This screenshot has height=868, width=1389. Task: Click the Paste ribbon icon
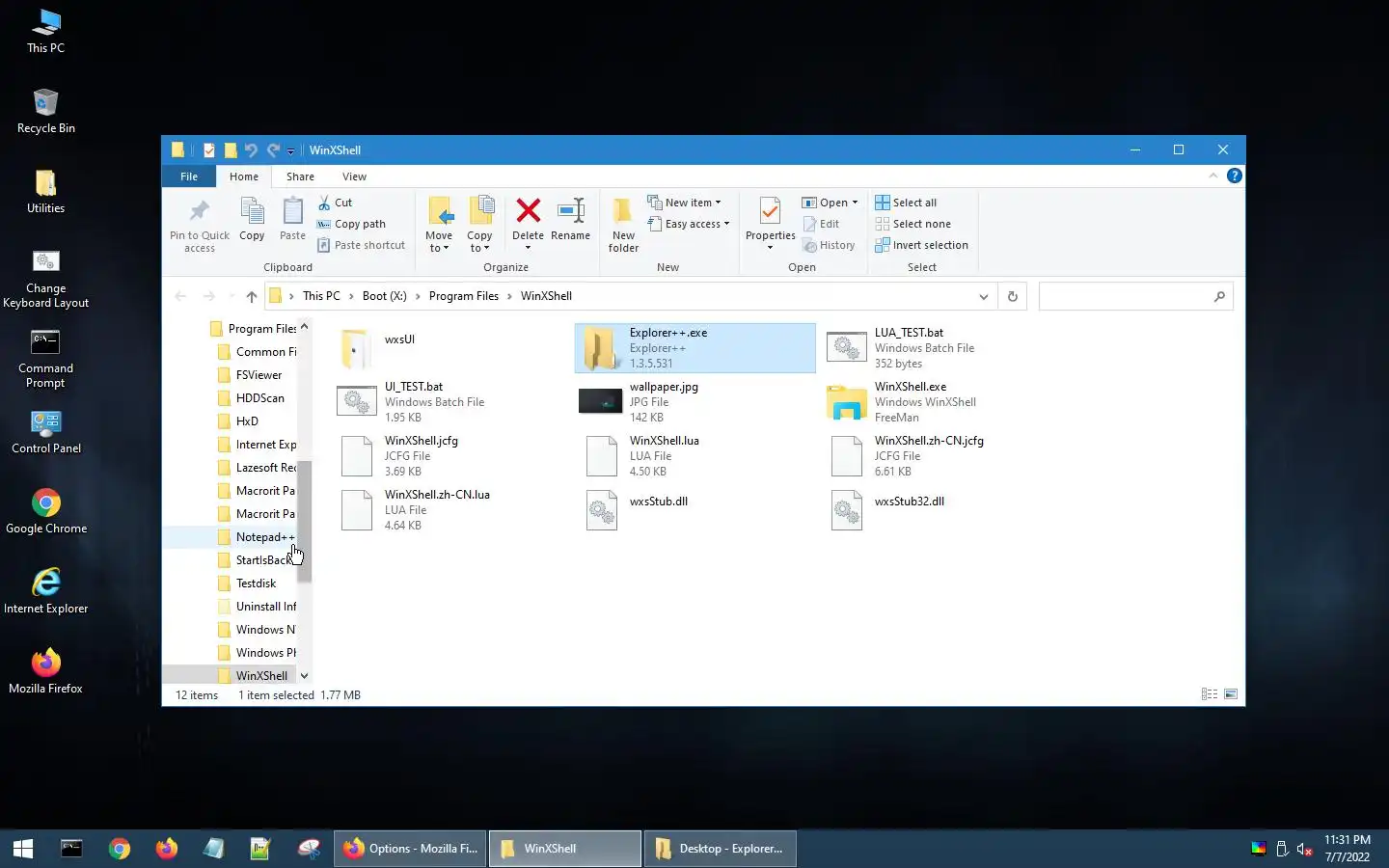[x=292, y=219]
